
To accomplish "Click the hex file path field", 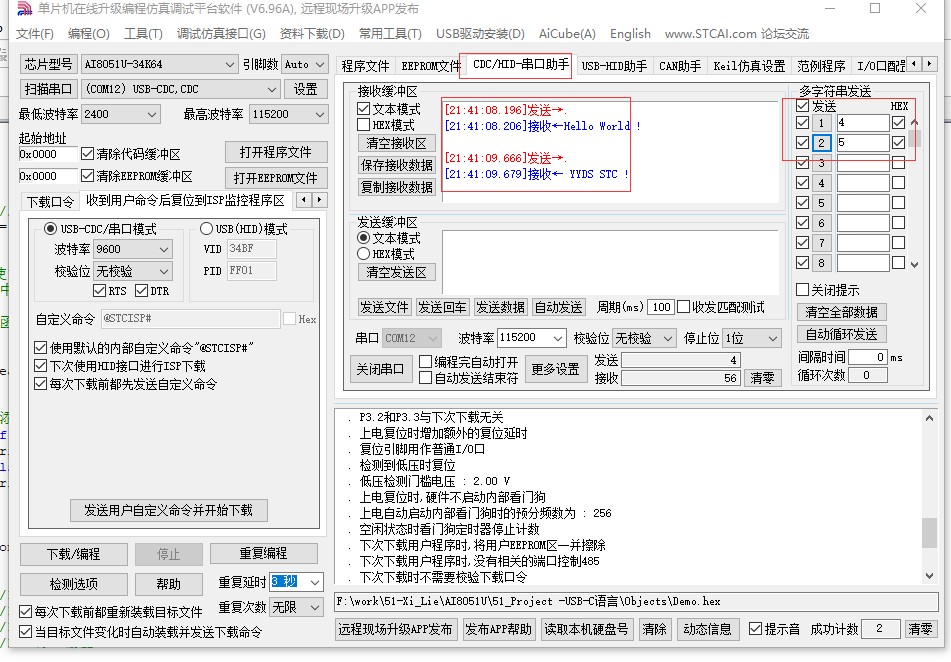I will 636,601.
